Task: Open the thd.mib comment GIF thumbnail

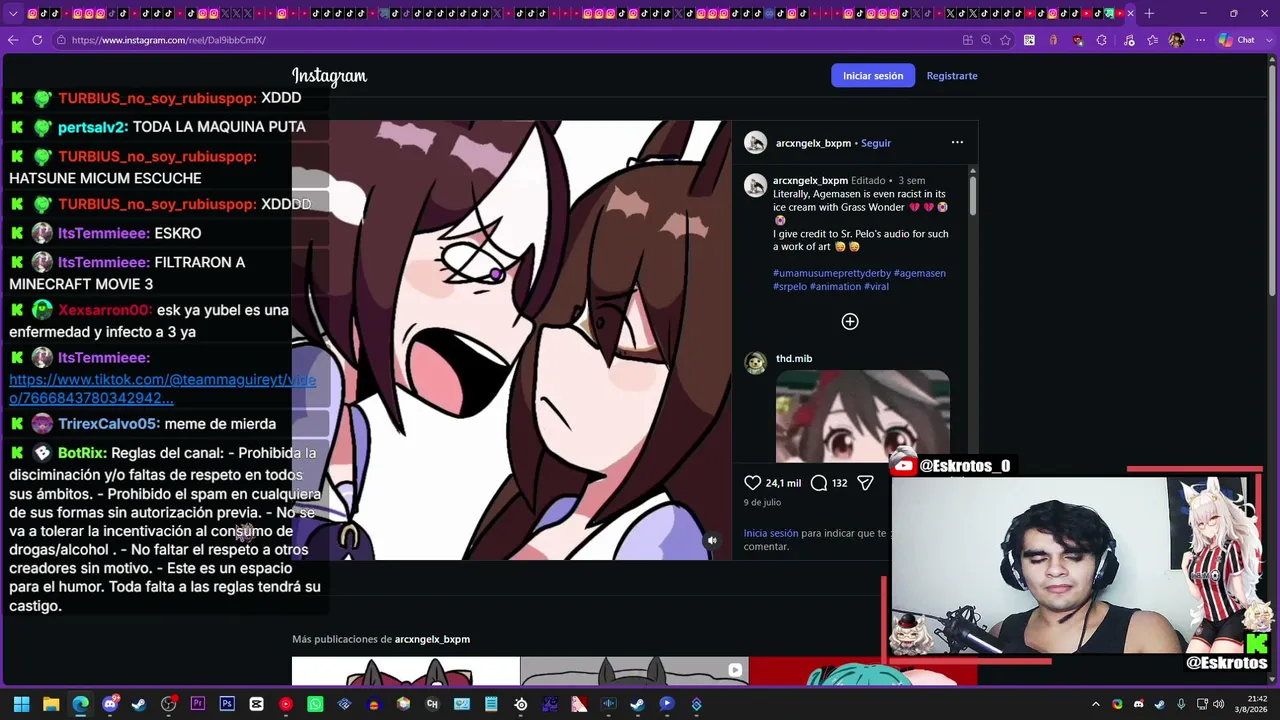Action: click(x=863, y=416)
